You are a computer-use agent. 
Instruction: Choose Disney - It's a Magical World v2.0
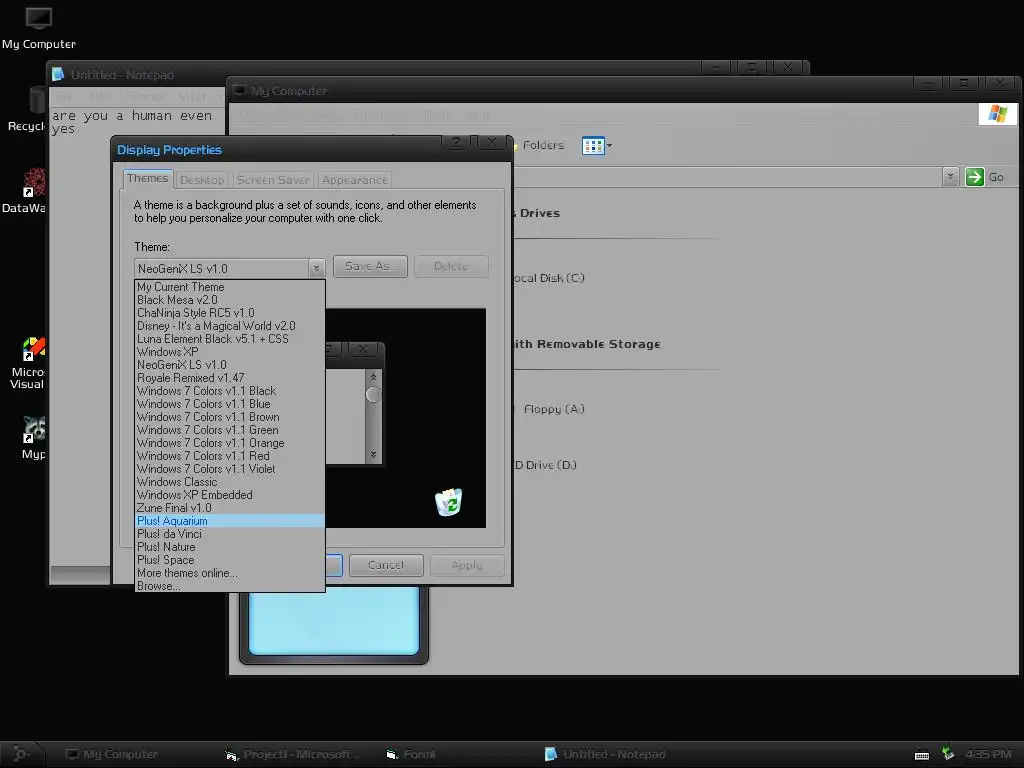pos(230,326)
